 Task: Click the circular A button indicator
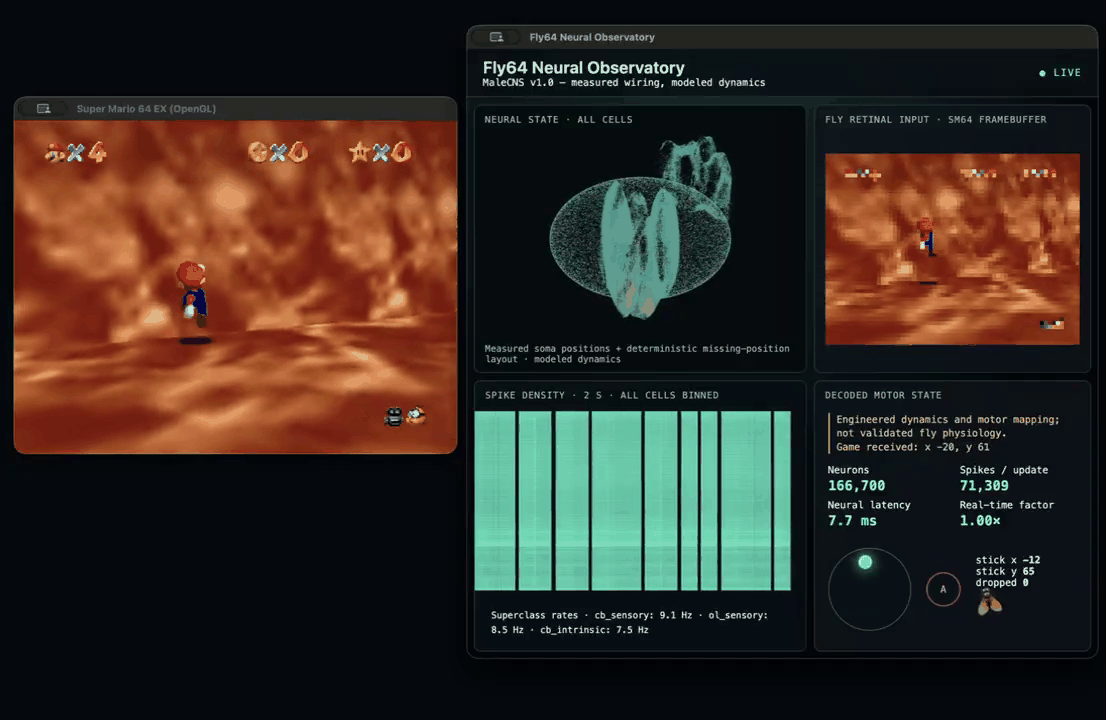point(943,590)
